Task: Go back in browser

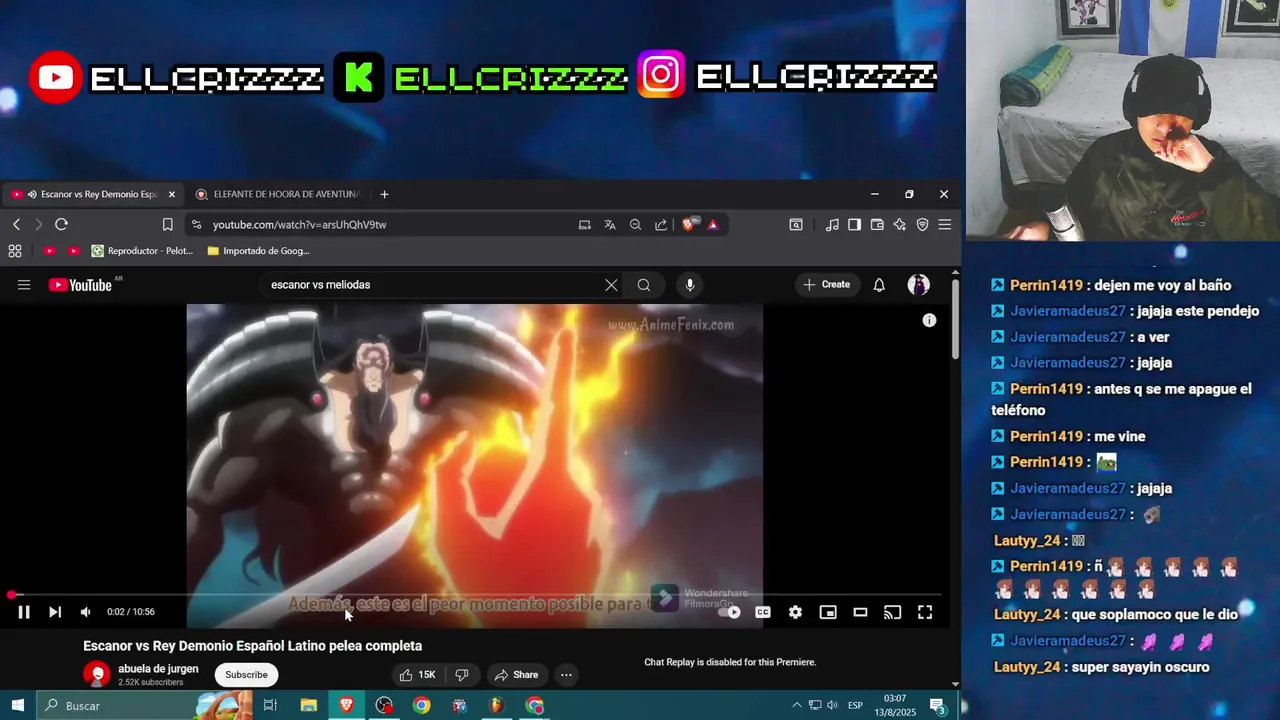Action: tap(16, 225)
